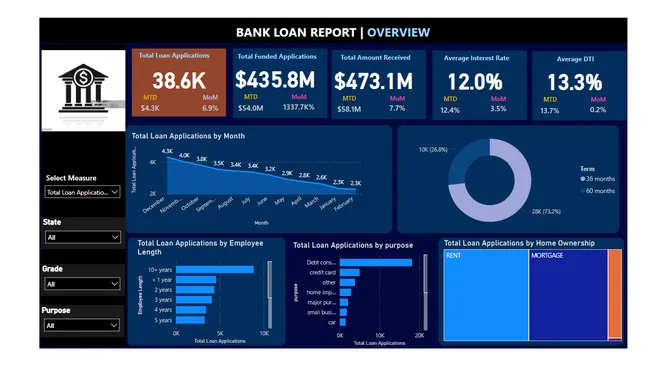This screenshot has width=650, height=373.
Task: Click the 36 months legend marker
Action: [583, 179]
